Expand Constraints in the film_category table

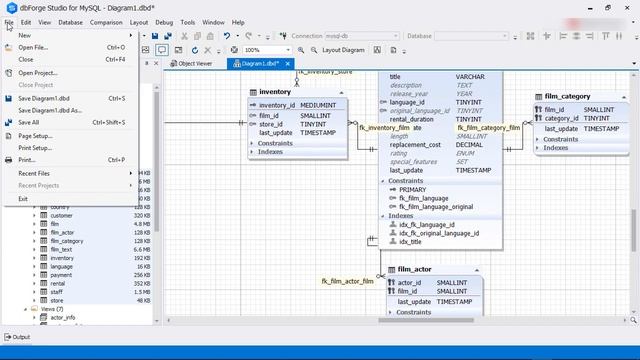(537, 140)
